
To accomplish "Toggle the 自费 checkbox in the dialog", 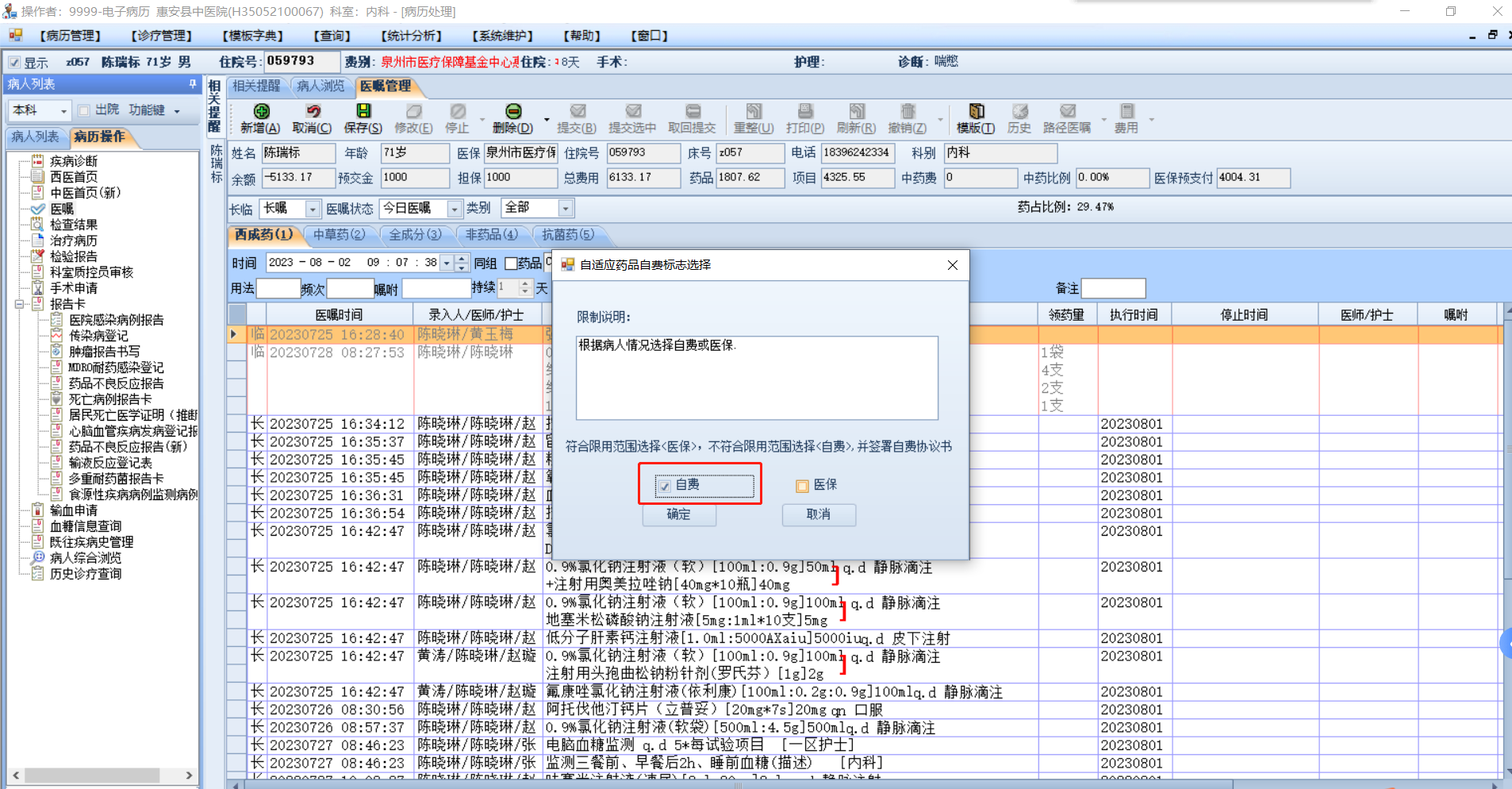I will [665, 485].
